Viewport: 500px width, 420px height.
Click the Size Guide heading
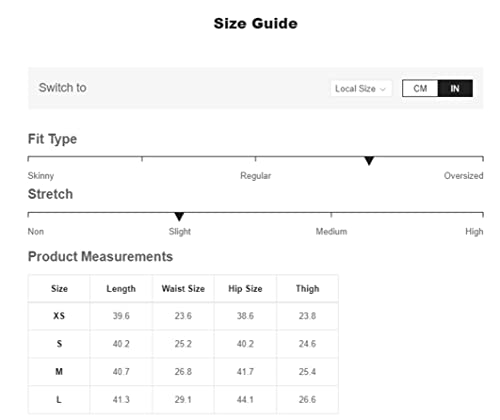[x=256, y=24]
